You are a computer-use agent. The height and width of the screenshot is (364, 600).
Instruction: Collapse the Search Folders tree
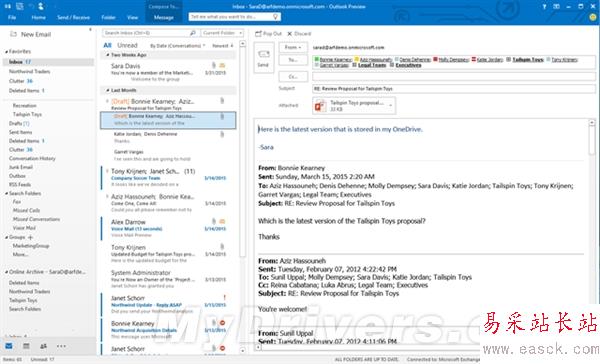point(7,194)
